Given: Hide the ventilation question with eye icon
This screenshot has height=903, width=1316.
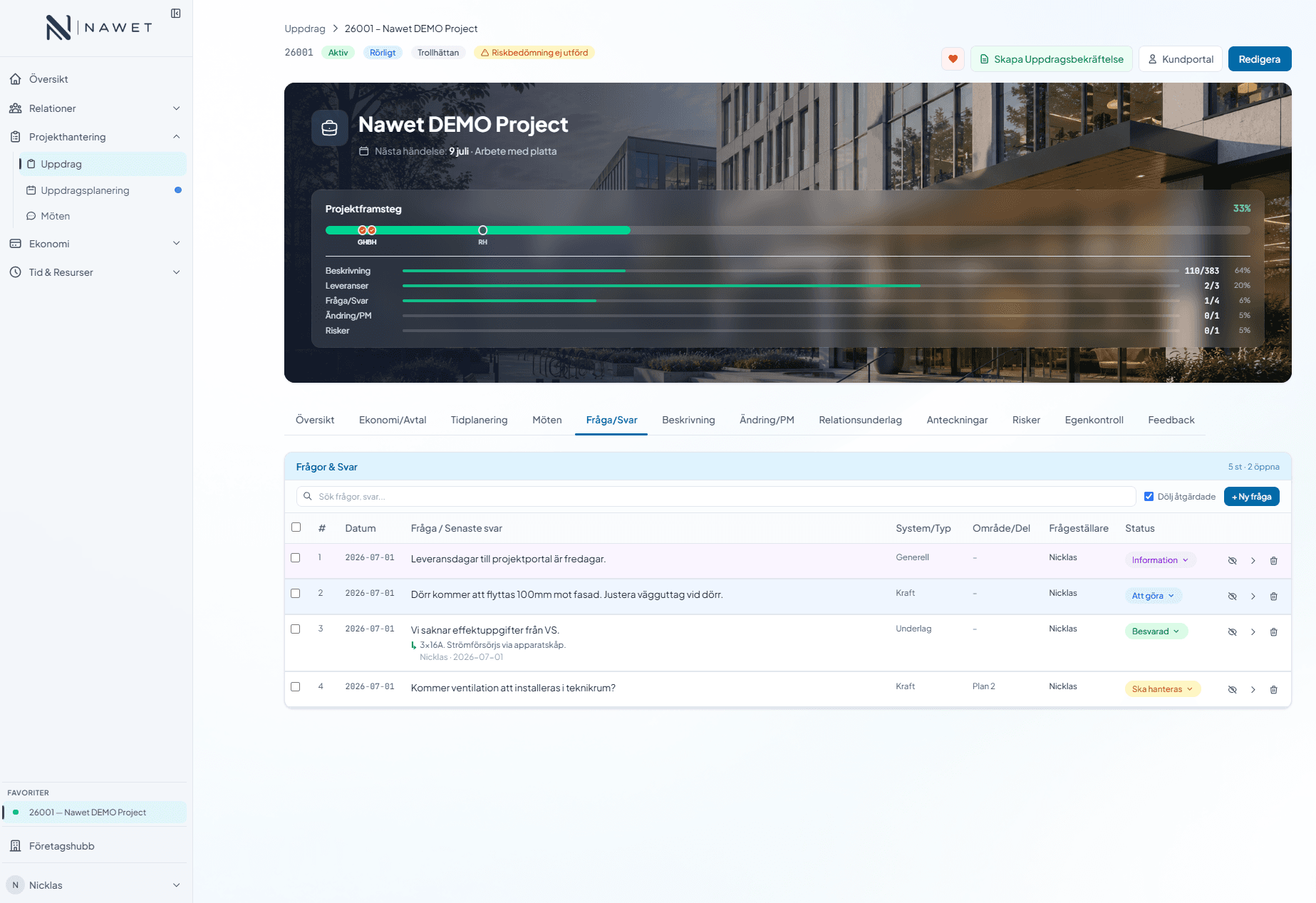Looking at the screenshot, I should [x=1232, y=690].
